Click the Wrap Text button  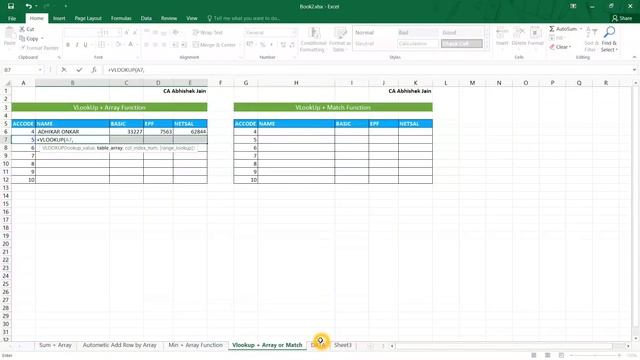pos(208,32)
